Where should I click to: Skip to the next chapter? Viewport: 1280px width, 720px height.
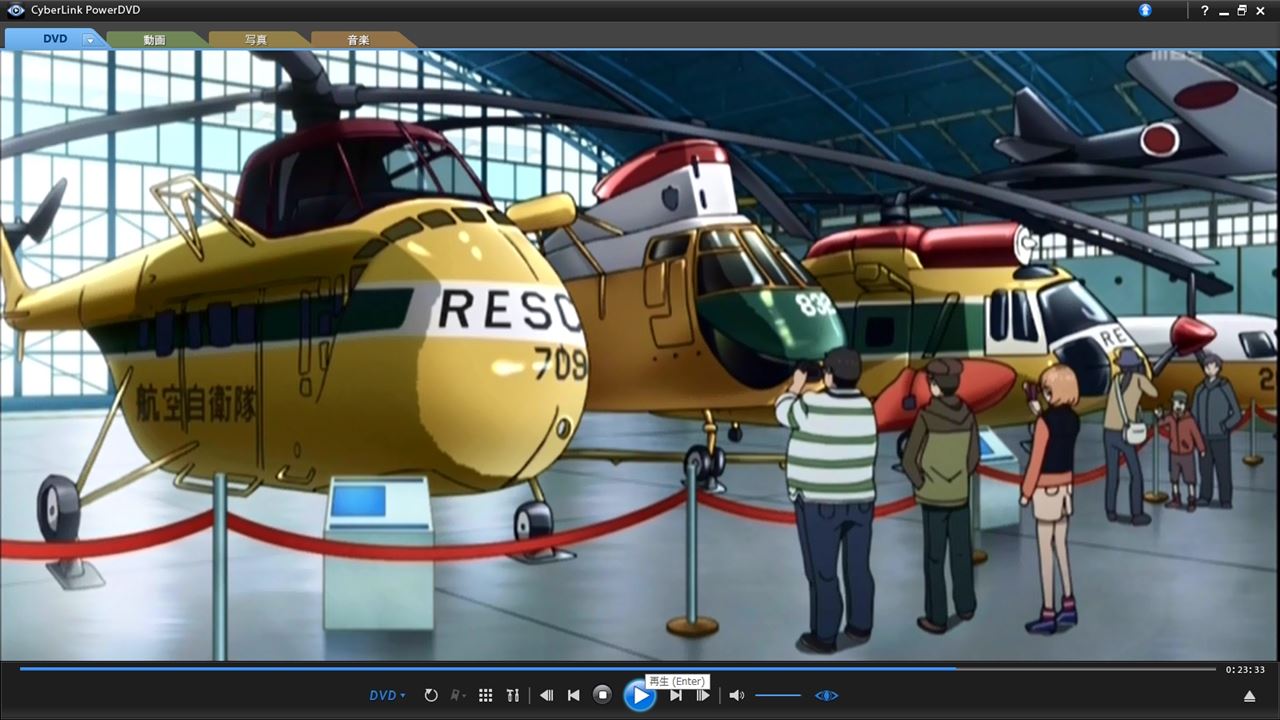pos(676,696)
